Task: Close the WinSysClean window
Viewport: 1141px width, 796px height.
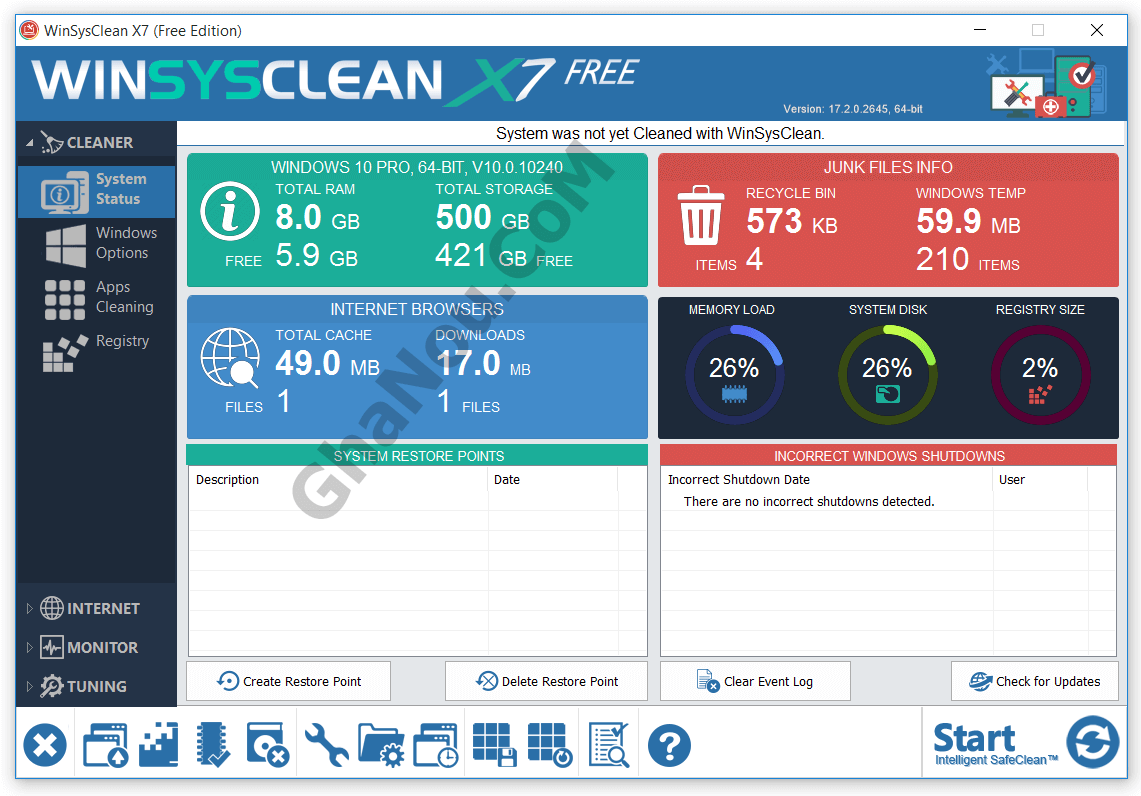Action: (x=1097, y=30)
